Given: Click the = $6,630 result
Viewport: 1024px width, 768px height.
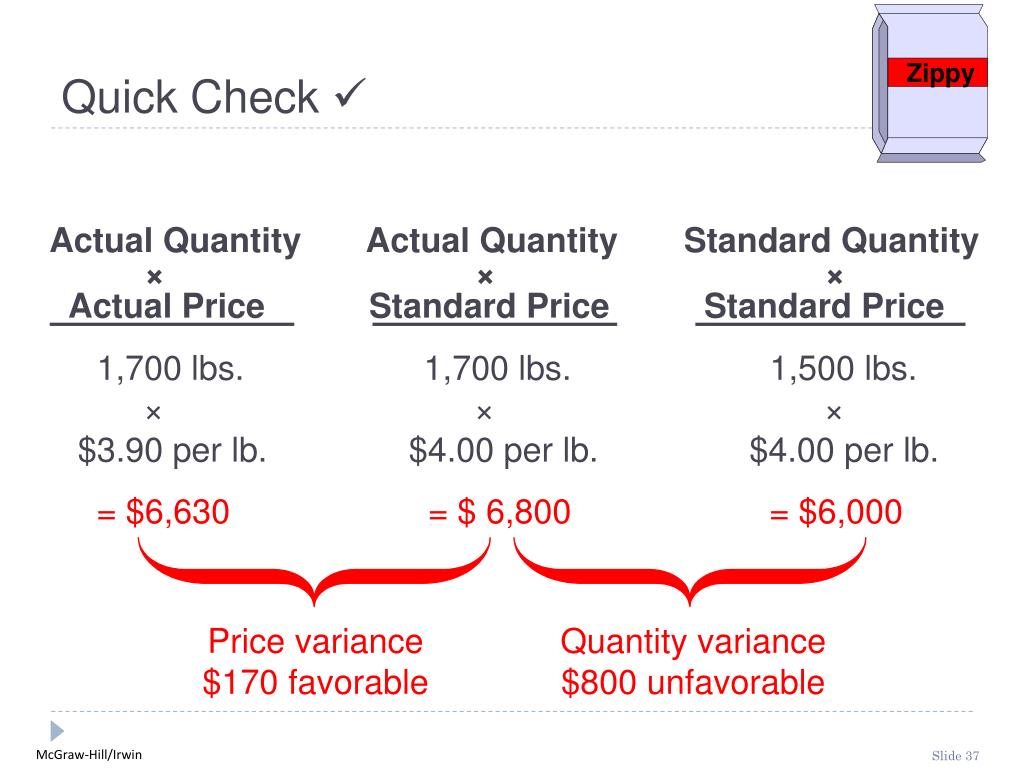Looking at the screenshot, I should [x=163, y=511].
